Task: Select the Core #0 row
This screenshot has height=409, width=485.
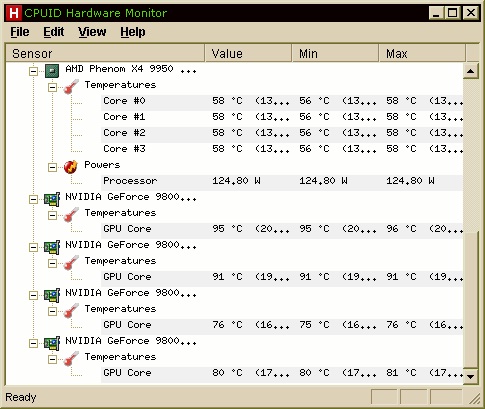Action: click(x=282, y=102)
